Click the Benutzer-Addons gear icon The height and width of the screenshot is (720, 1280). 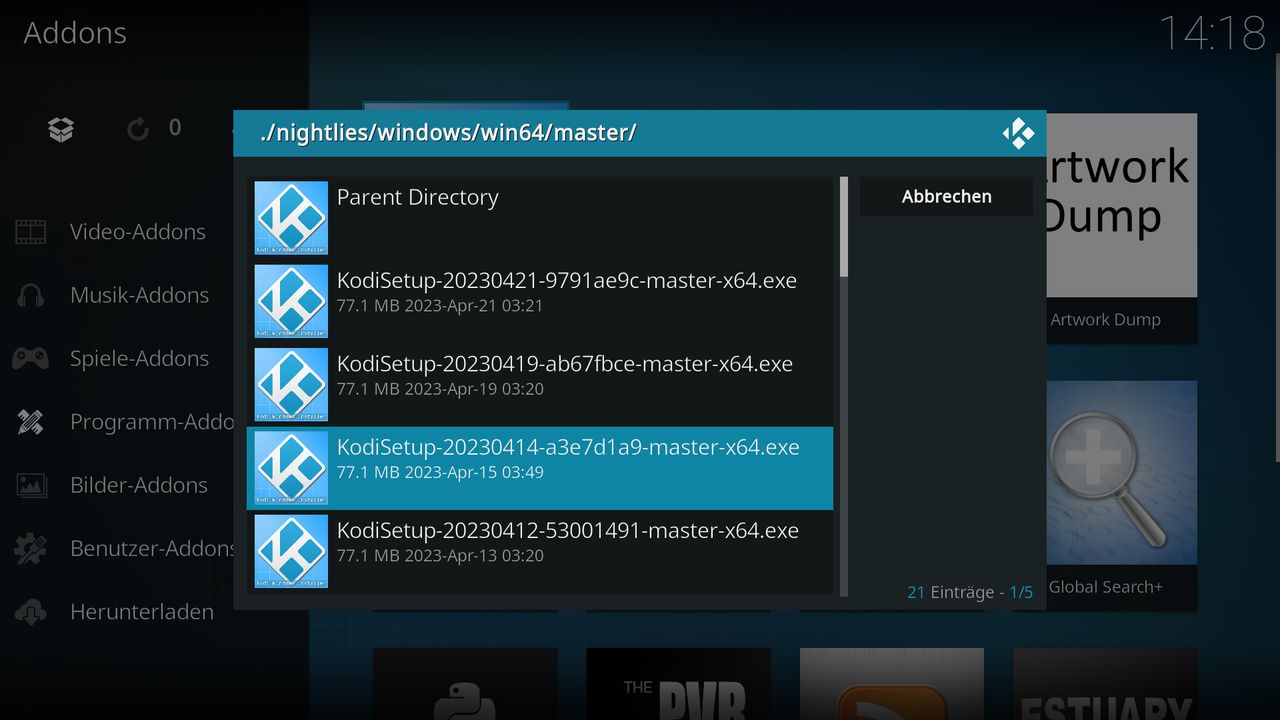[31, 548]
